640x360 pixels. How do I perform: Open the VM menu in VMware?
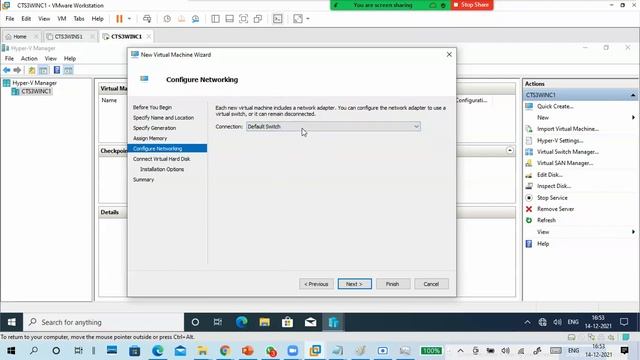click(x=62, y=19)
